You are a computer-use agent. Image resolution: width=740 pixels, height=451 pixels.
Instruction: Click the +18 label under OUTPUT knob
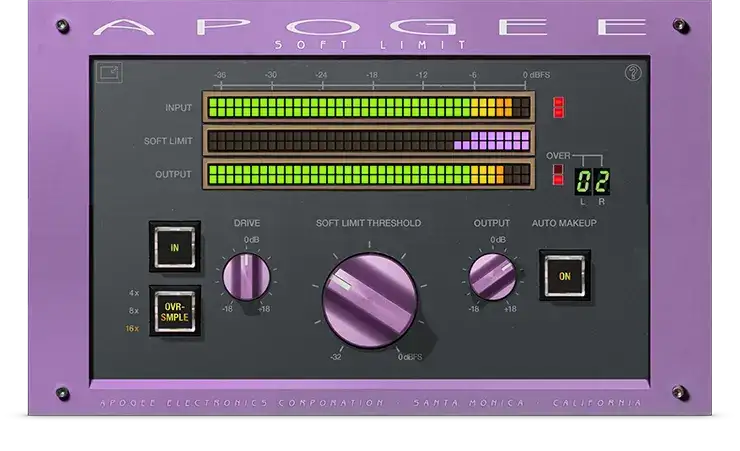(x=510, y=309)
